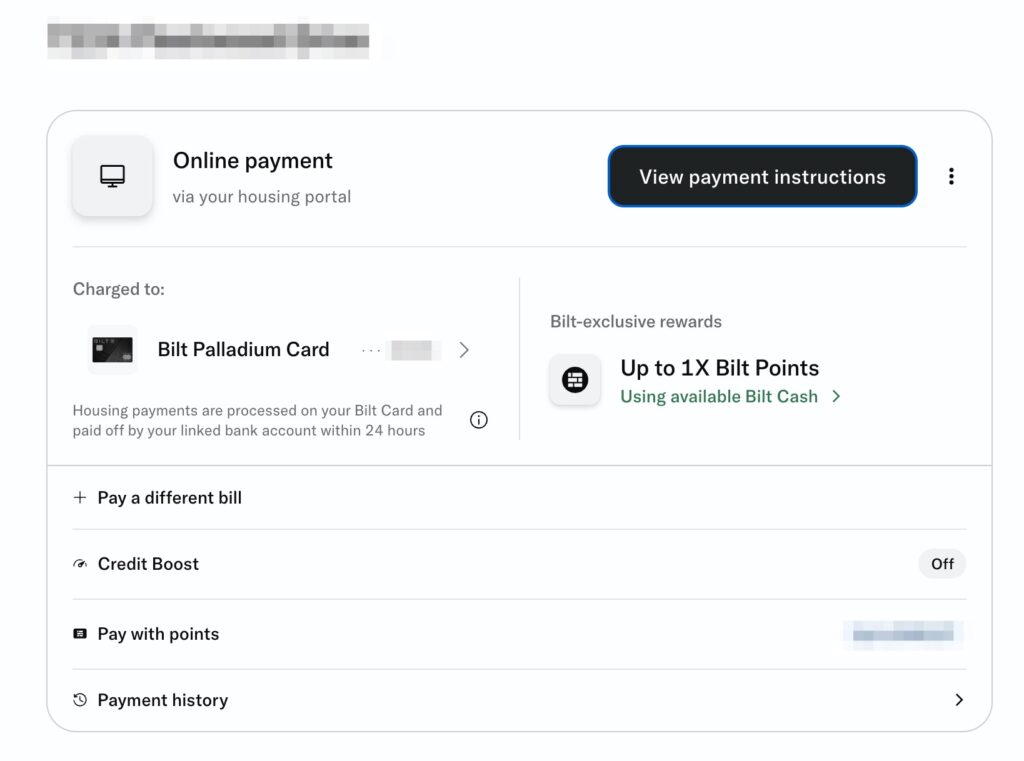1024x761 pixels.
Task: Click the Pay with points icon
Action: tap(80, 633)
